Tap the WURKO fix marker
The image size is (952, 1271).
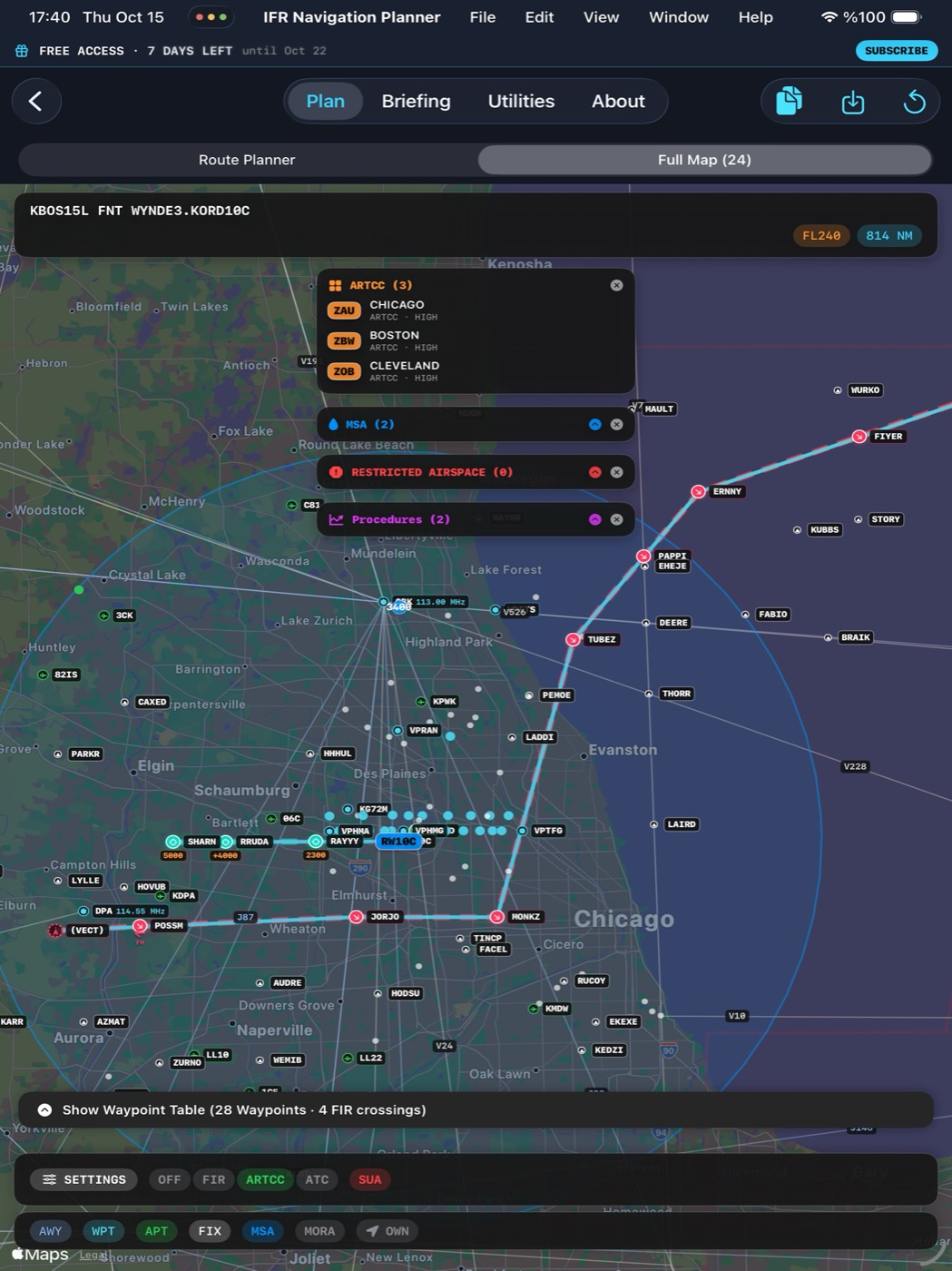click(x=838, y=390)
